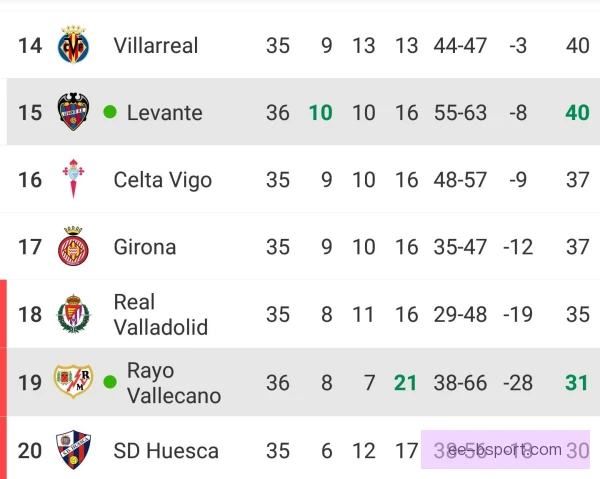The height and width of the screenshot is (479, 600).
Task: Click Levante's highlighted 40 points value
Action: (x=577, y=112)
